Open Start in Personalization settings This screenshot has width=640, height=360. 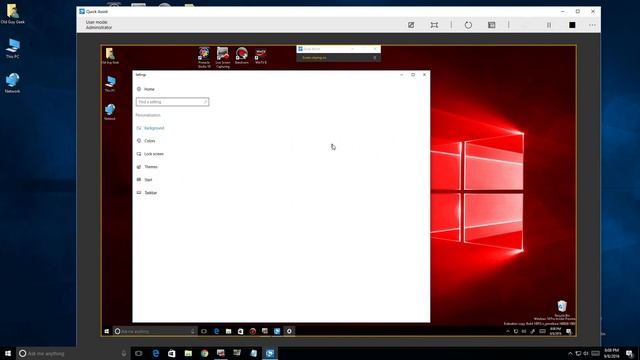tap(148, 180)
